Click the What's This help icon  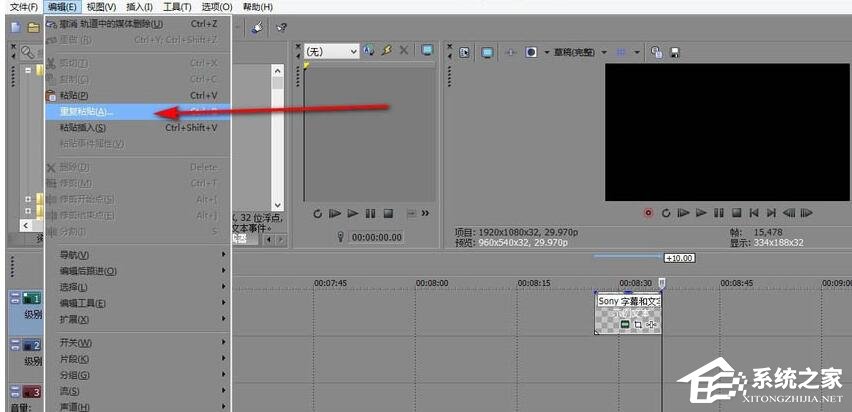pyautogui.click(x=281, y=27)
